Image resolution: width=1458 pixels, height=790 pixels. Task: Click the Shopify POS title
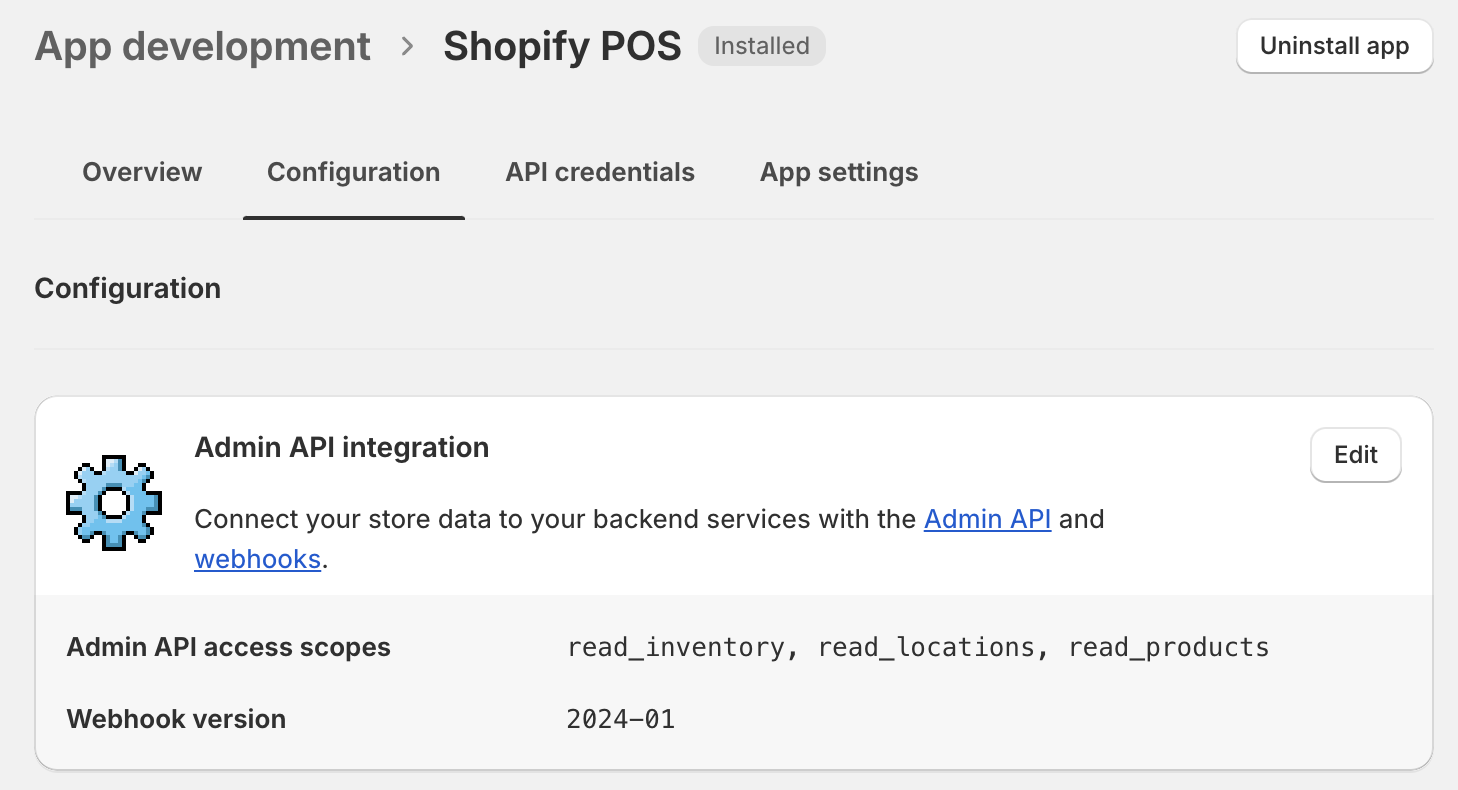[562, 46]
